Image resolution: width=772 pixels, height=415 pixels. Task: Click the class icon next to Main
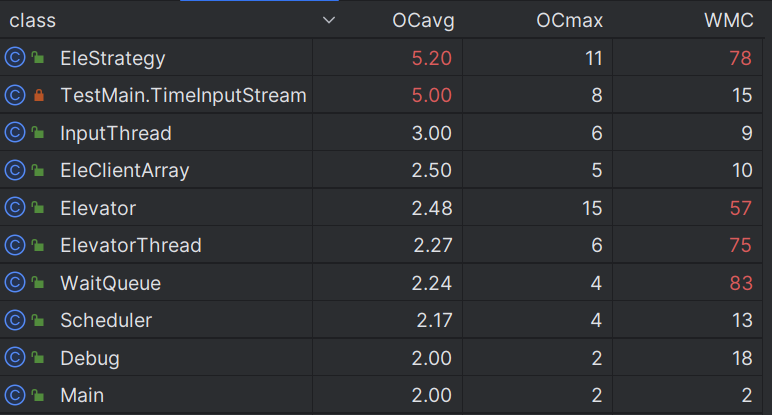pyautogui.click(x=14, y=395)
